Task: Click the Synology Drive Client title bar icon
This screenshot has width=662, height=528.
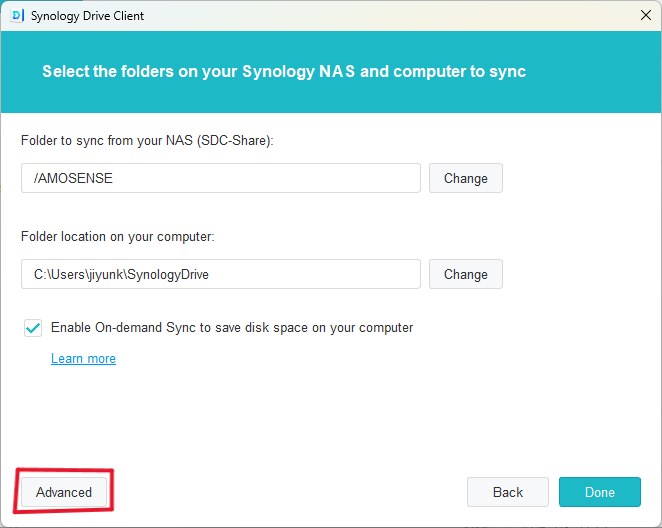Action: point(17,16)
